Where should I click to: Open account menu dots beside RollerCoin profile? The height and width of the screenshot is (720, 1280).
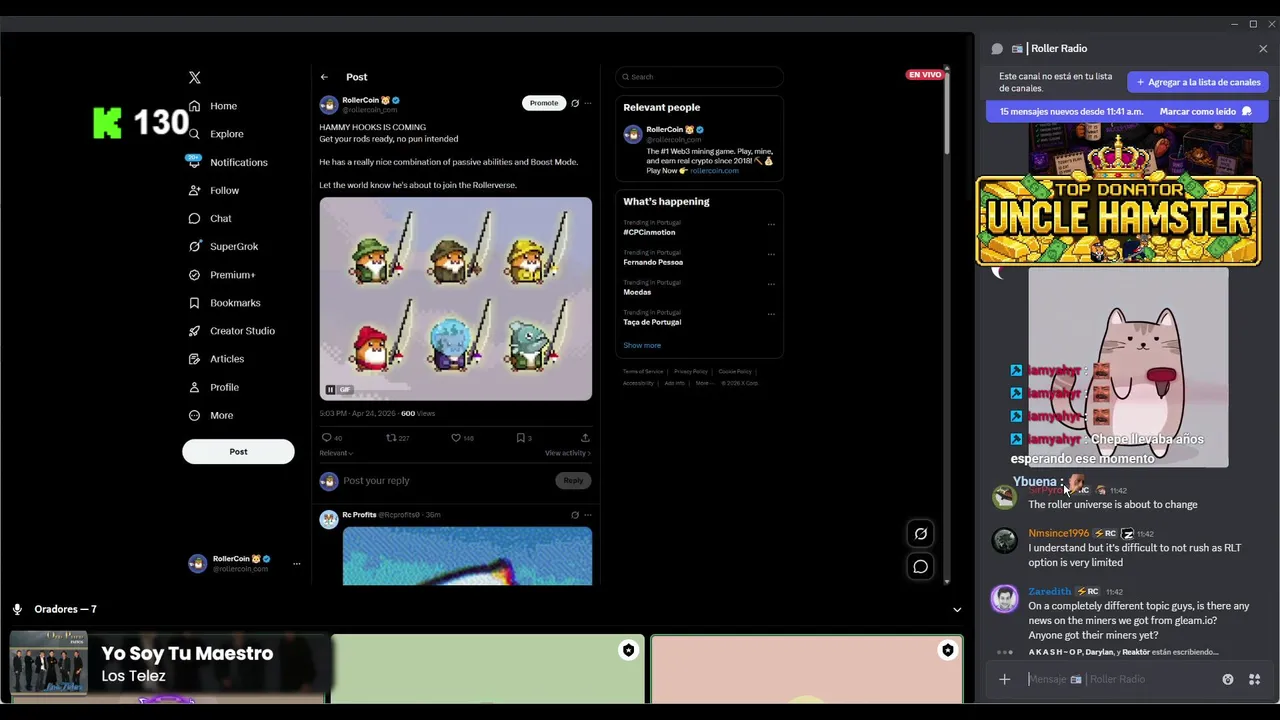(296, 564)
